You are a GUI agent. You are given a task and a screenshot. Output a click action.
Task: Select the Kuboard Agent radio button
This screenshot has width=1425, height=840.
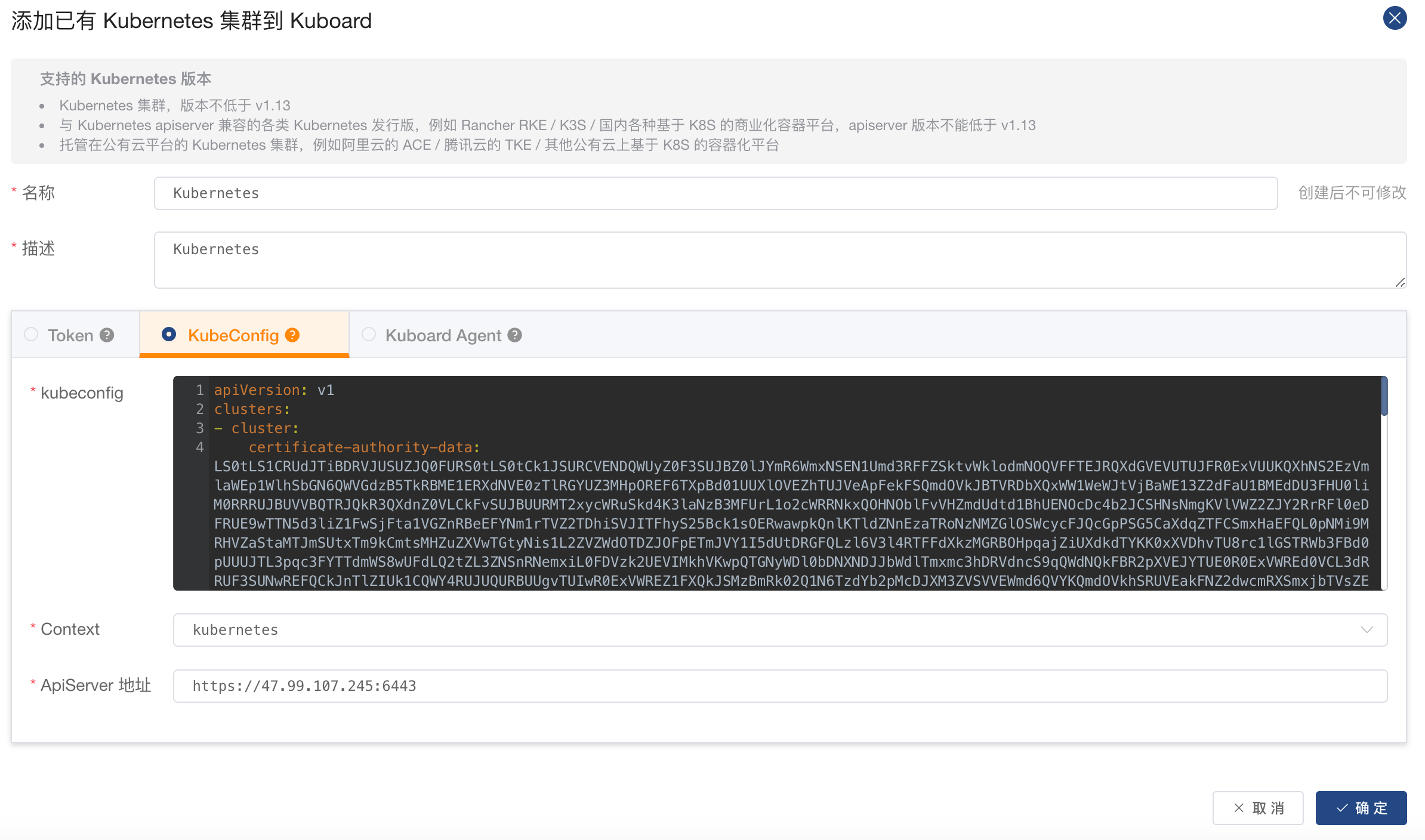pyautogui.click(x=369, y=335)
